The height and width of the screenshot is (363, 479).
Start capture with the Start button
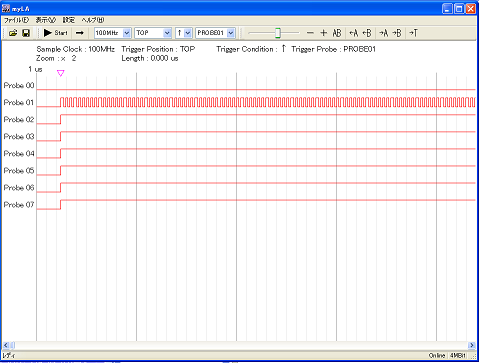click(56, 33)
